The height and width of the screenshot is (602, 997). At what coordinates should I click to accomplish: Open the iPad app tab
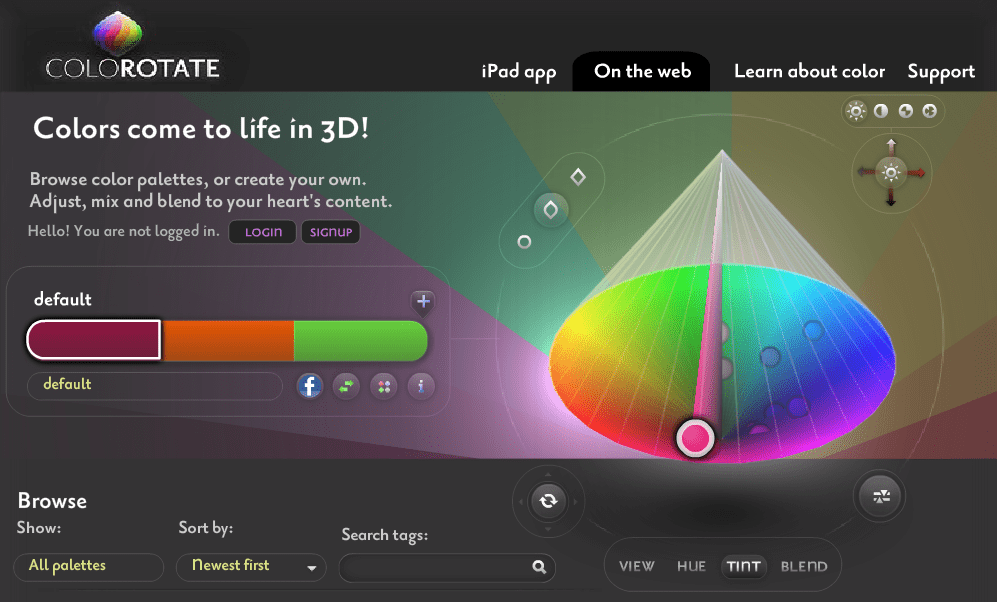tap(519, 71)
